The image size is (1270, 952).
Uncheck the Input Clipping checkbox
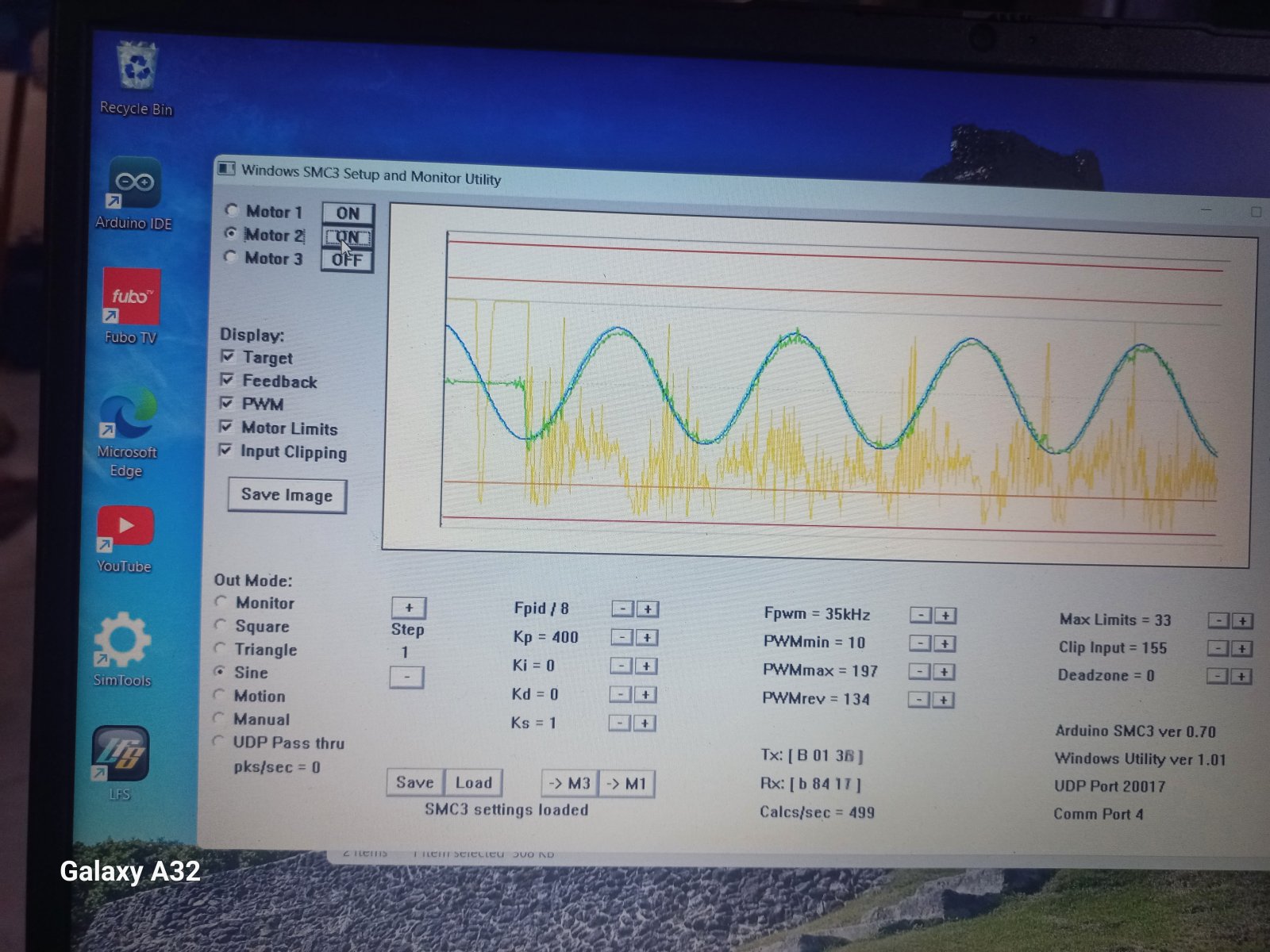[226, 451]
